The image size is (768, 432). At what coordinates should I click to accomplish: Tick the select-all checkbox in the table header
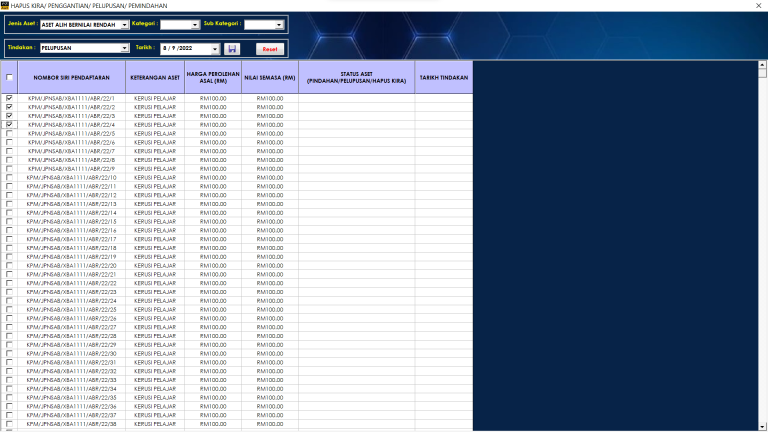pyautogui.click(x=9, y=77)
